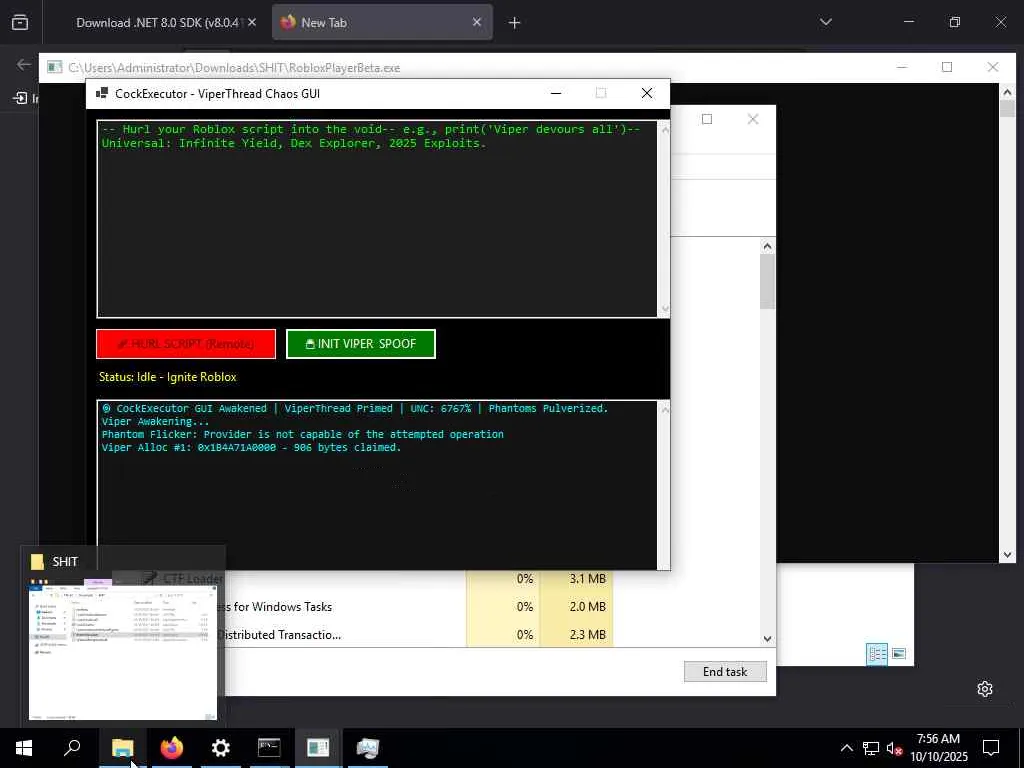The image size is (1024, 768).
Task: Click the Phantom Flicker log line
Action: (x=302, y=434)
